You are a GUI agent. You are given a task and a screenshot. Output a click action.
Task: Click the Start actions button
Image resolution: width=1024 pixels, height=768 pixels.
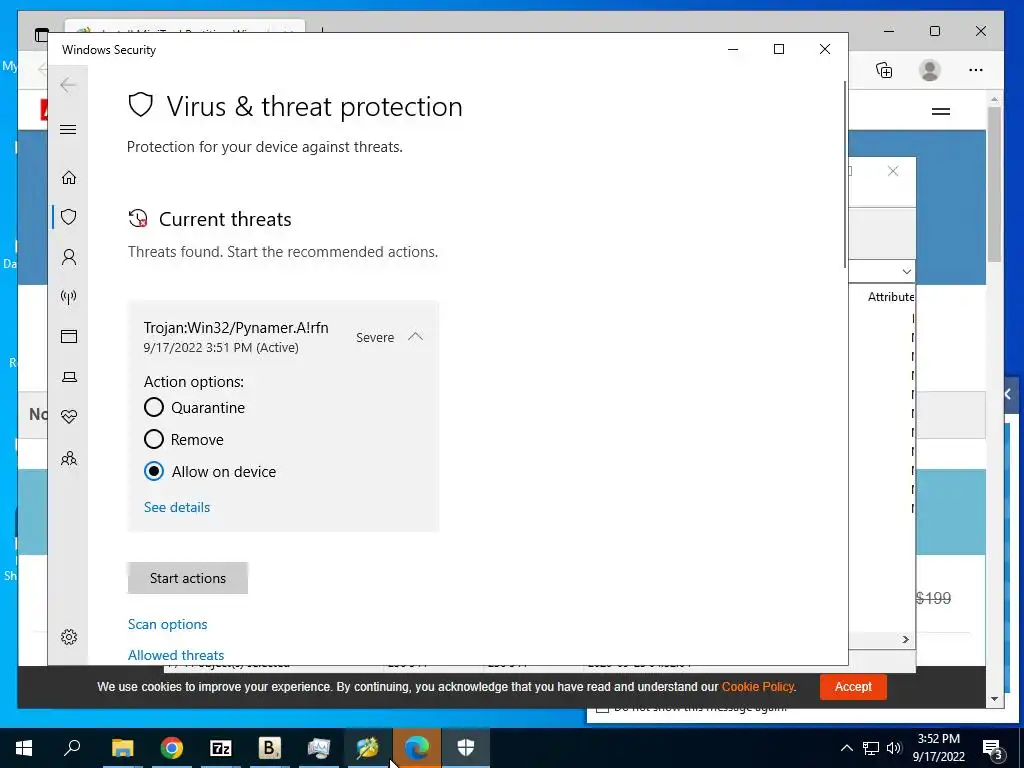click(187, 578)
